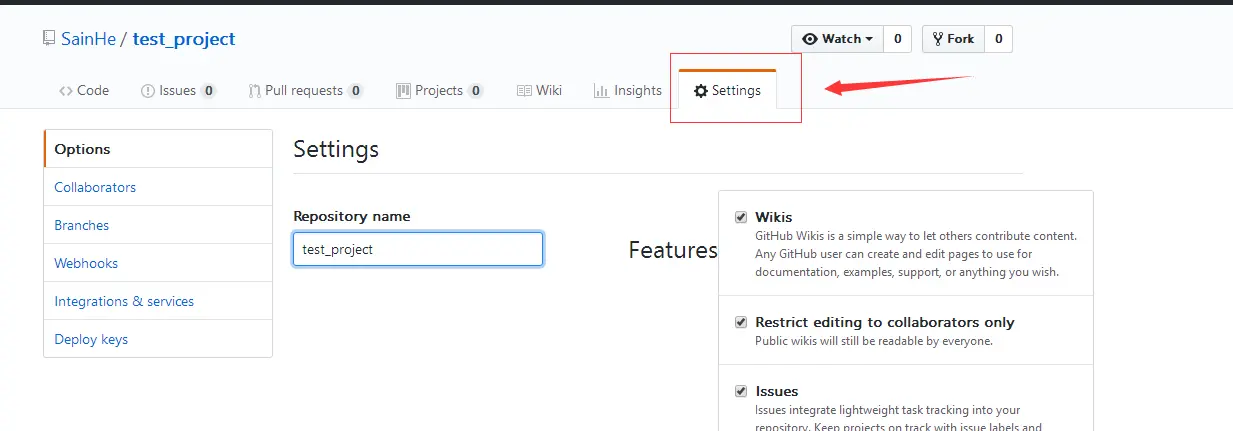Screen dimensions: 1233x431
Task: Click the Repository name input field
Action: coord(418,249)
